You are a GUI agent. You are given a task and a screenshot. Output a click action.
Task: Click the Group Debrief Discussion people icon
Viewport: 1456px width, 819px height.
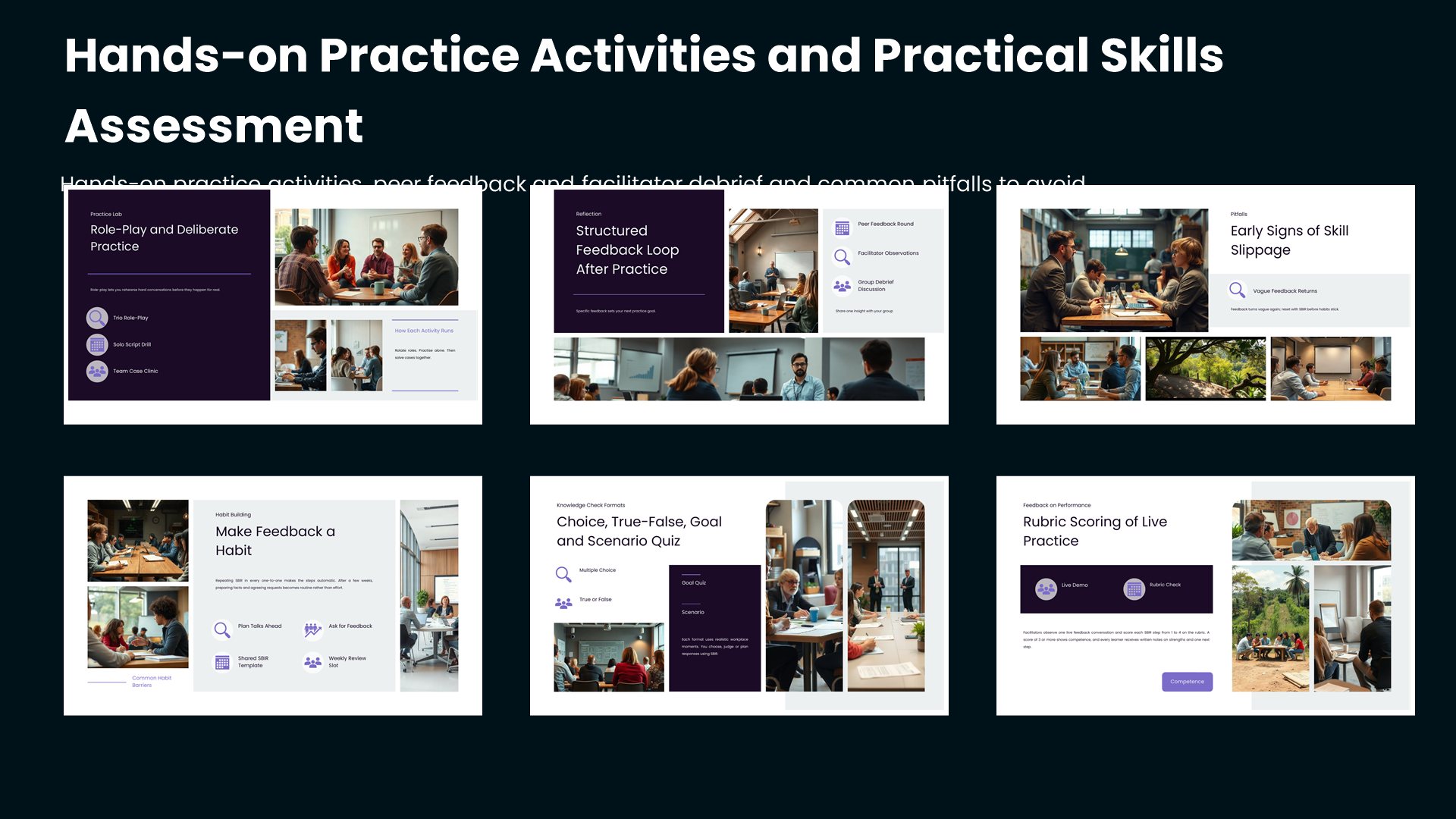(842, 286)
